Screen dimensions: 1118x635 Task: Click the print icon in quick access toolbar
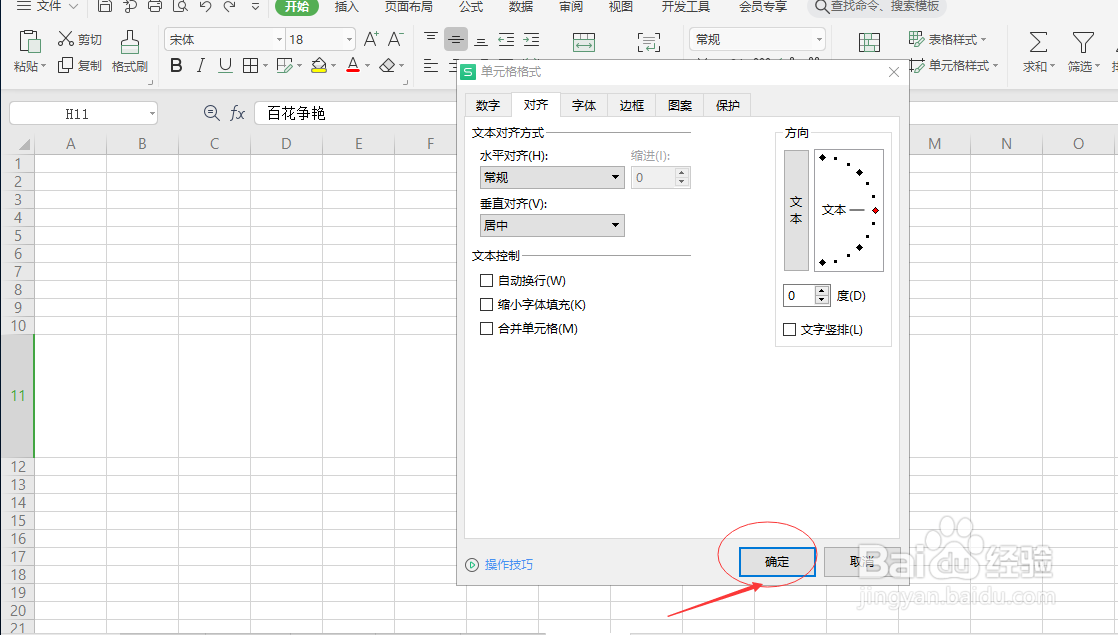(x=154, y=7)
